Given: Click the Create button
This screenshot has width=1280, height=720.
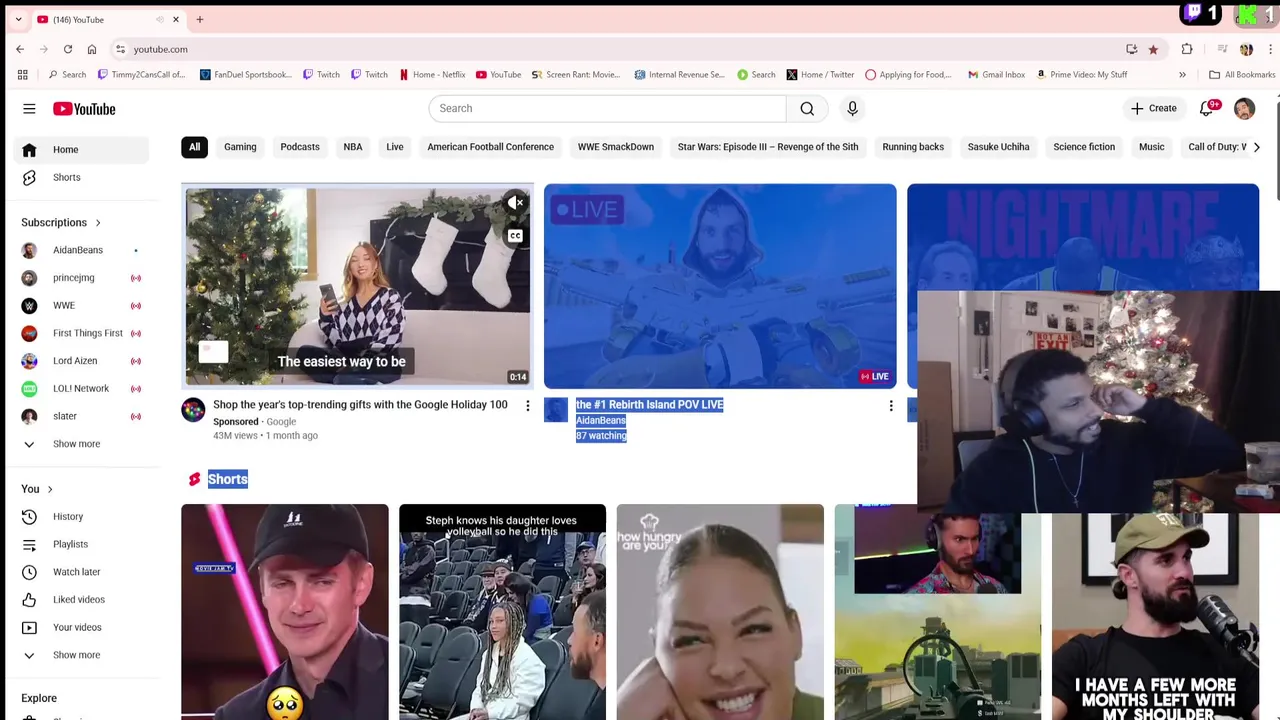Looking at the screenshot, I should [1153, 108].
